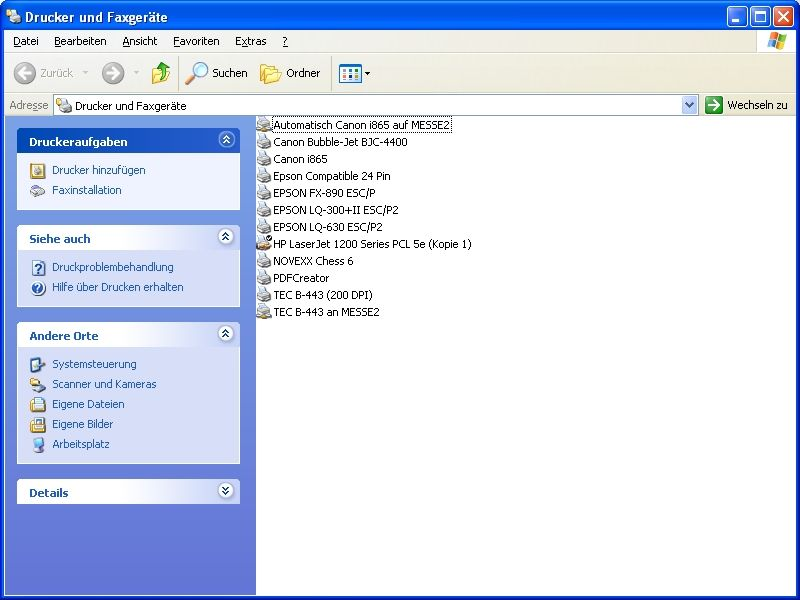Expand the address bar dropdown
800x600 pixels.
coord(689,106)
